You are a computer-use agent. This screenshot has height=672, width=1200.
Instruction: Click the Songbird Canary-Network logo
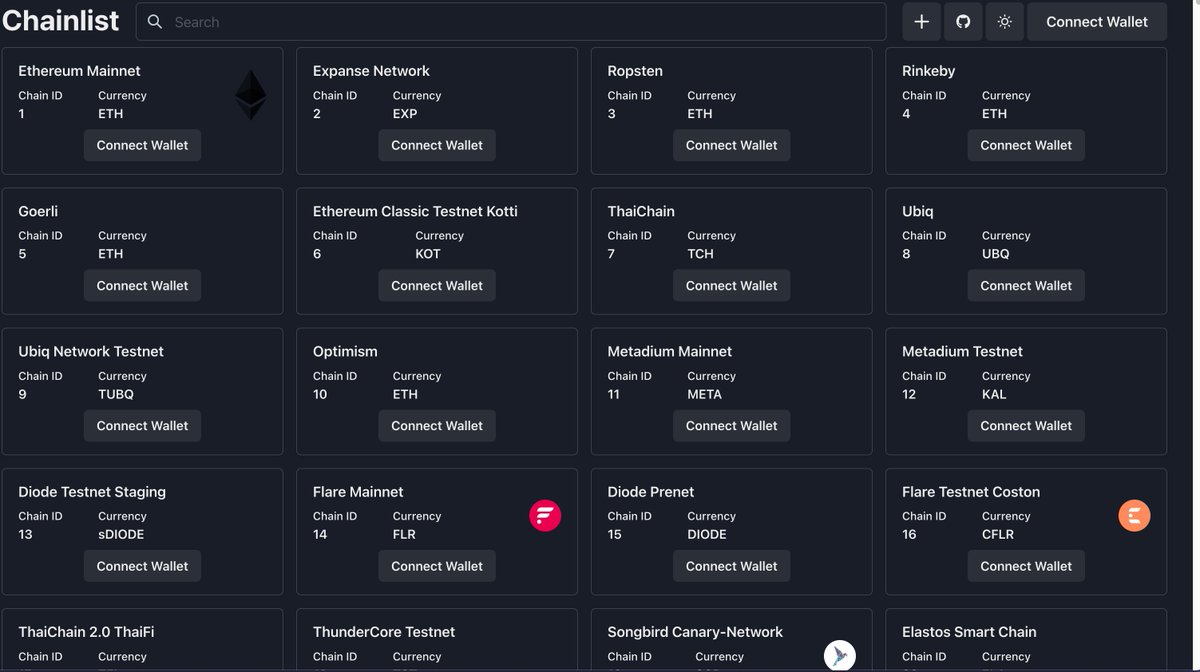click(838, 655)
